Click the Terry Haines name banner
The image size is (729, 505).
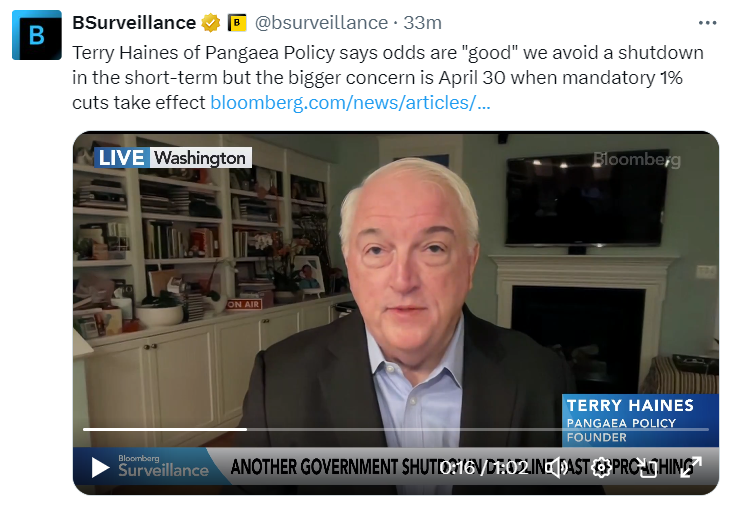640,420
